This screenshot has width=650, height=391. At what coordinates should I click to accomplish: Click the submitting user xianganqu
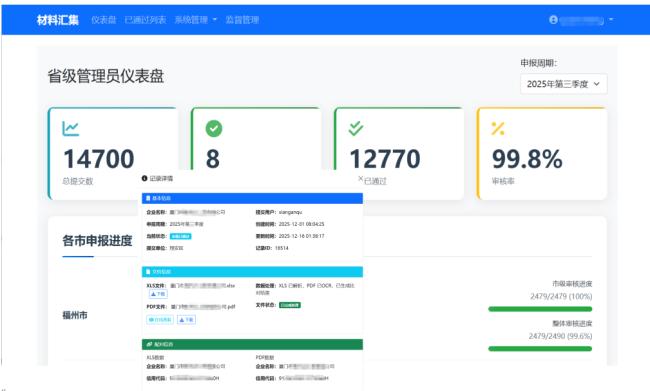pyautogui.click(x=290, y=212)
